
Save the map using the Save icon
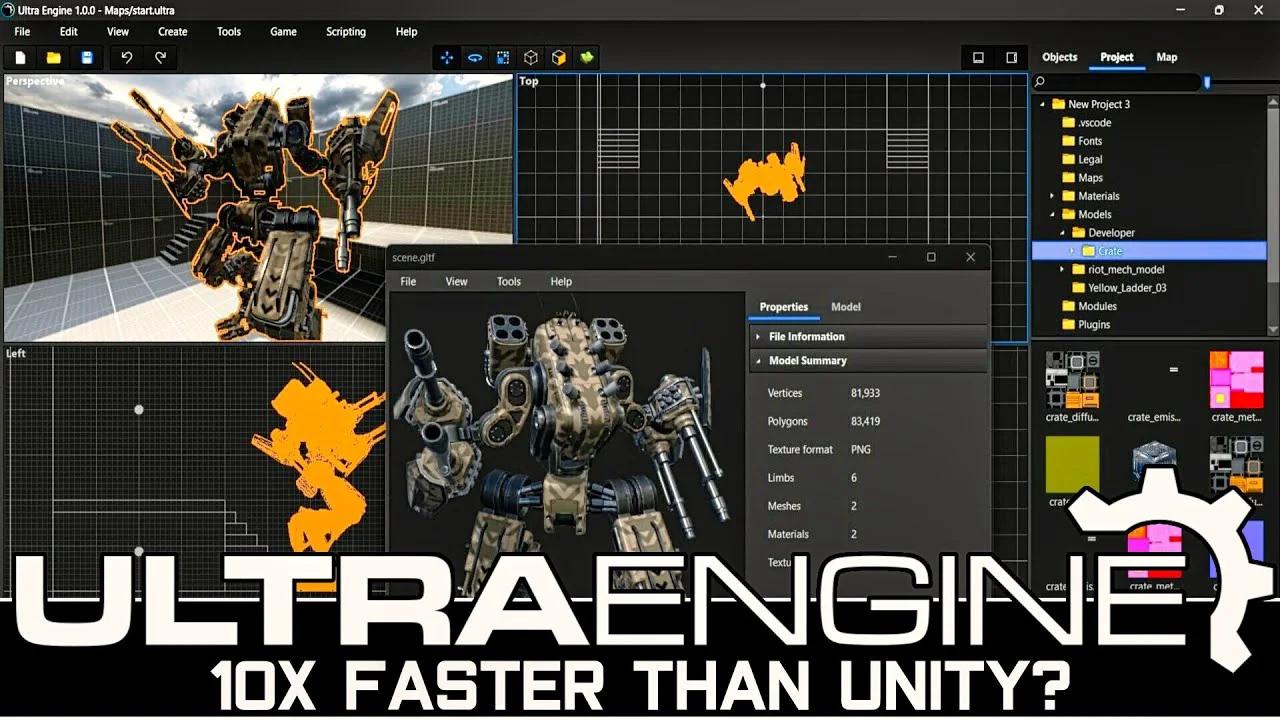(88, 58)
